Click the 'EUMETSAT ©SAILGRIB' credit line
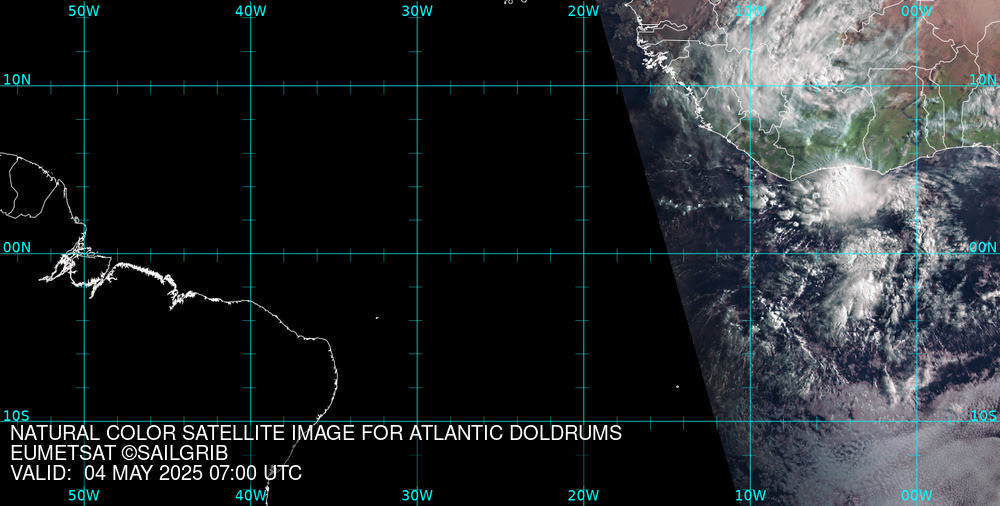This screenshot has height=506, width=1000. (119, 453)
